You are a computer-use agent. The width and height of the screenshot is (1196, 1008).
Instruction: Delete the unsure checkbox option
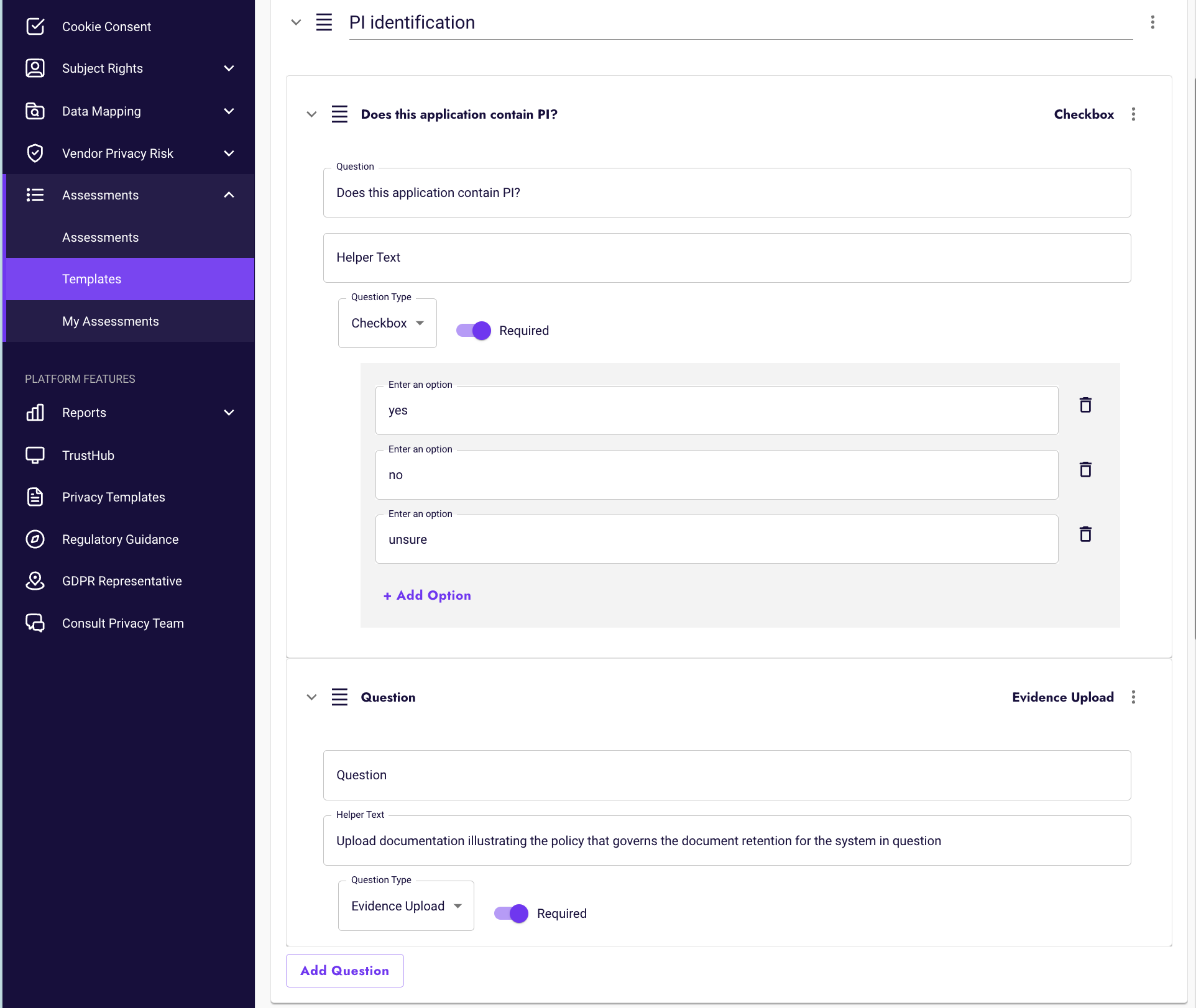(x=1085, y=534)
